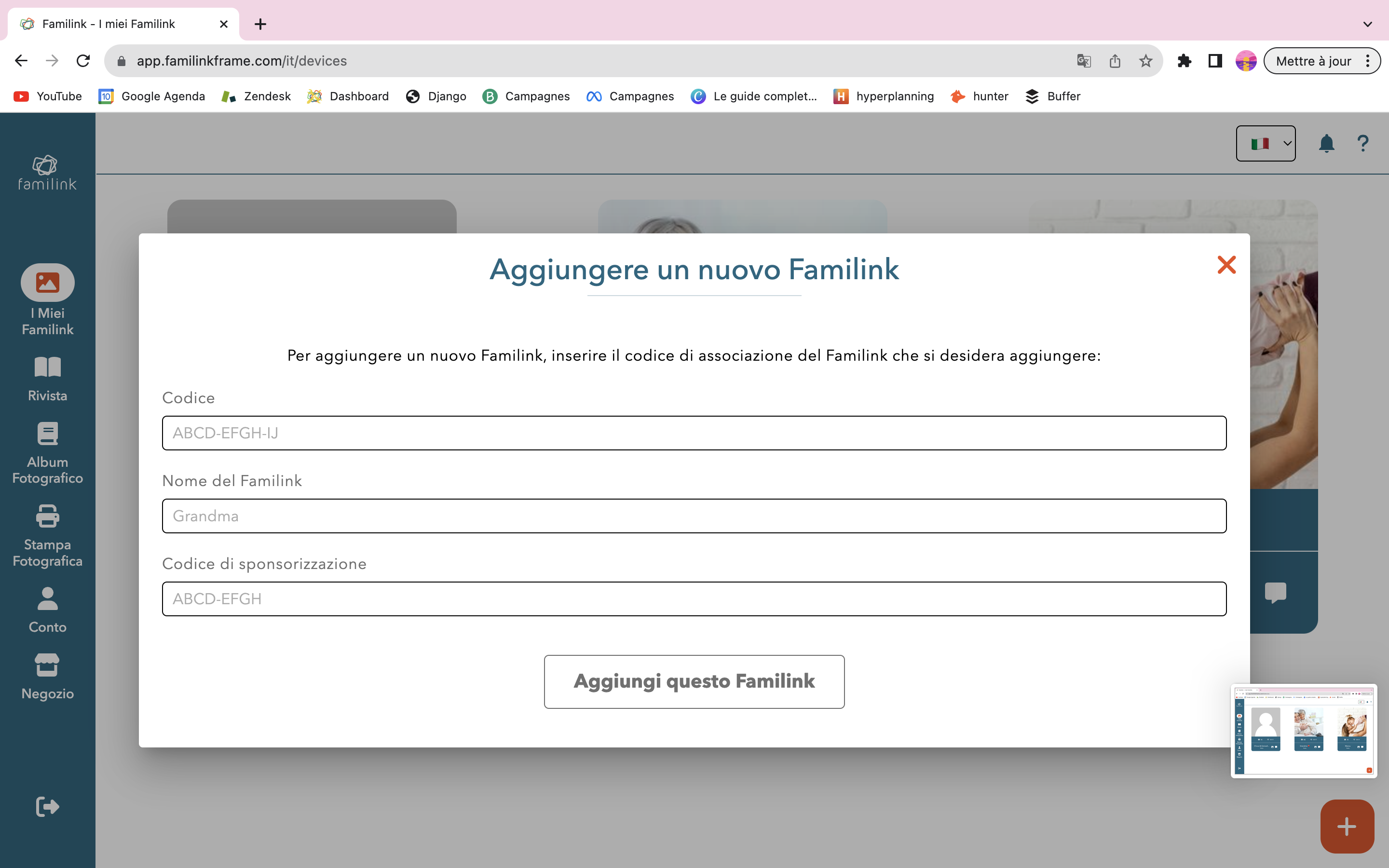Click the help question mark icon
This screenshot has height=868, width=1389.
(1363, 144)
